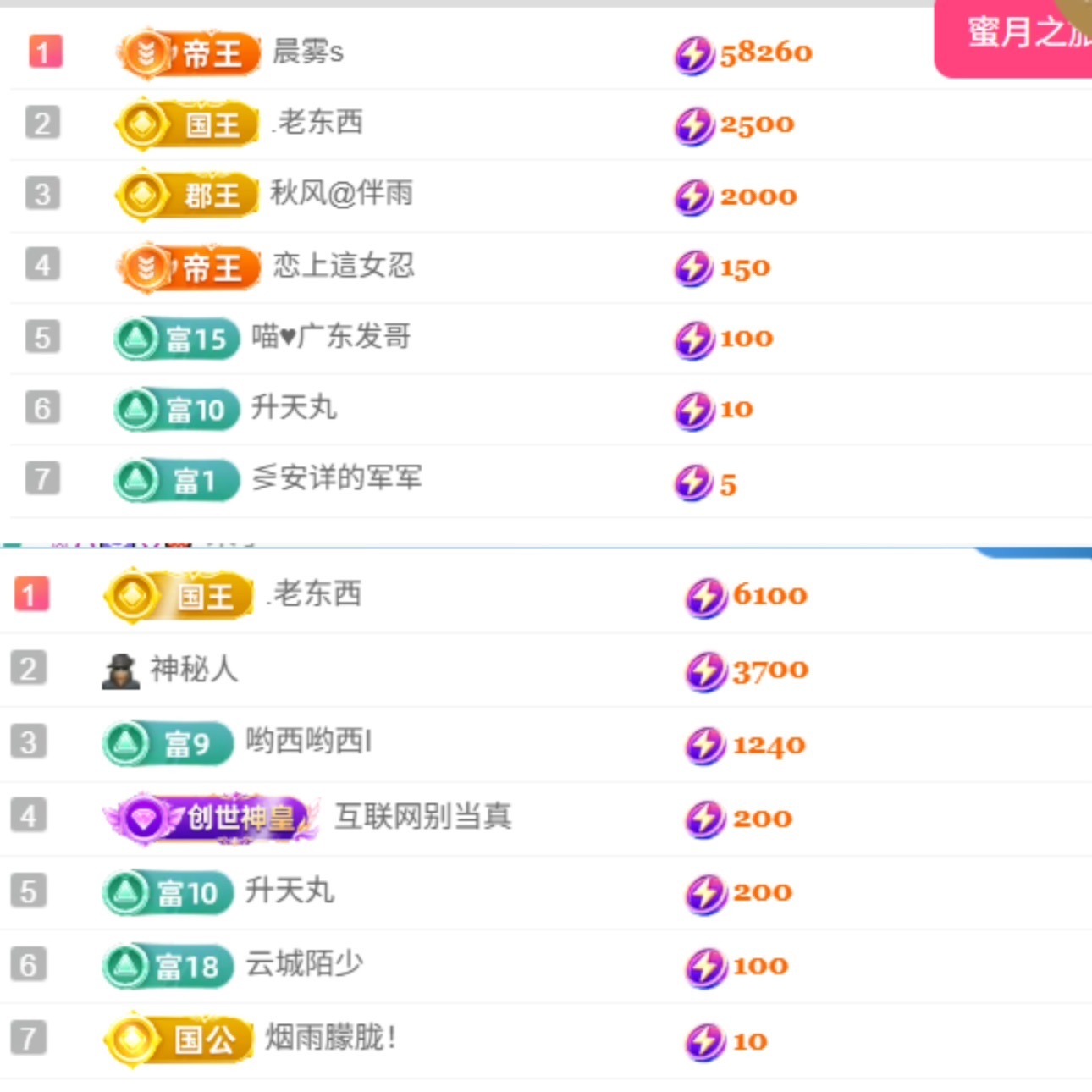The width and height of the screenshot is (1092, 1092).
Task: Click the 国公 badge beside 烟雨朦胧!
Action: point(179,1039)
